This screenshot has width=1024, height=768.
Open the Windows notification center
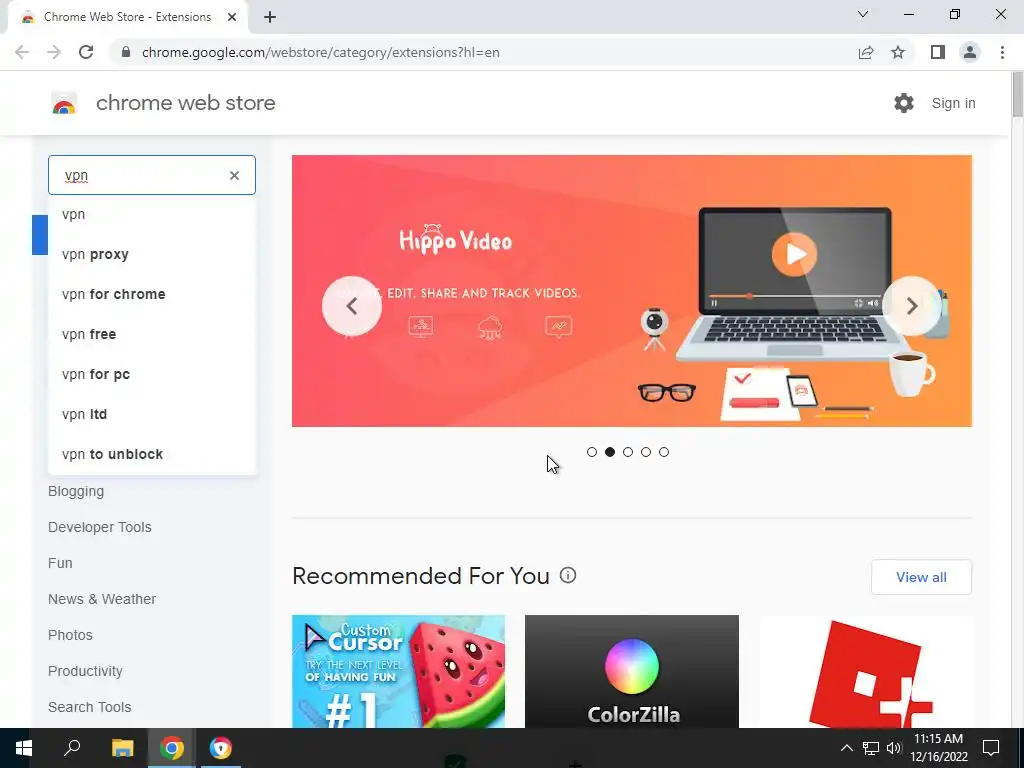pyautogui.click(x=991, y=748)
